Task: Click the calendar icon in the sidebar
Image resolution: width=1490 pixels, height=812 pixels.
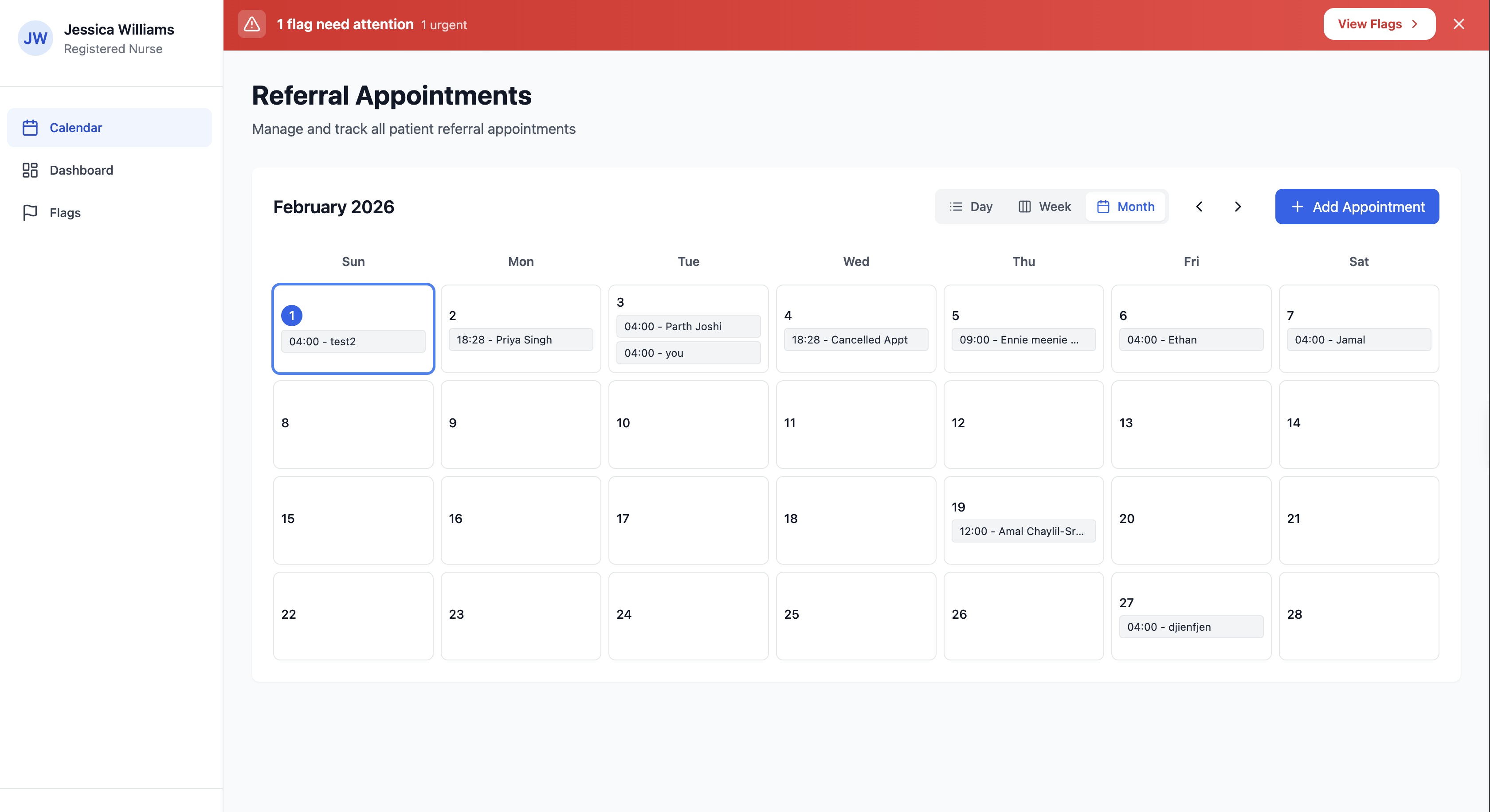Action: tap(30, 128)
